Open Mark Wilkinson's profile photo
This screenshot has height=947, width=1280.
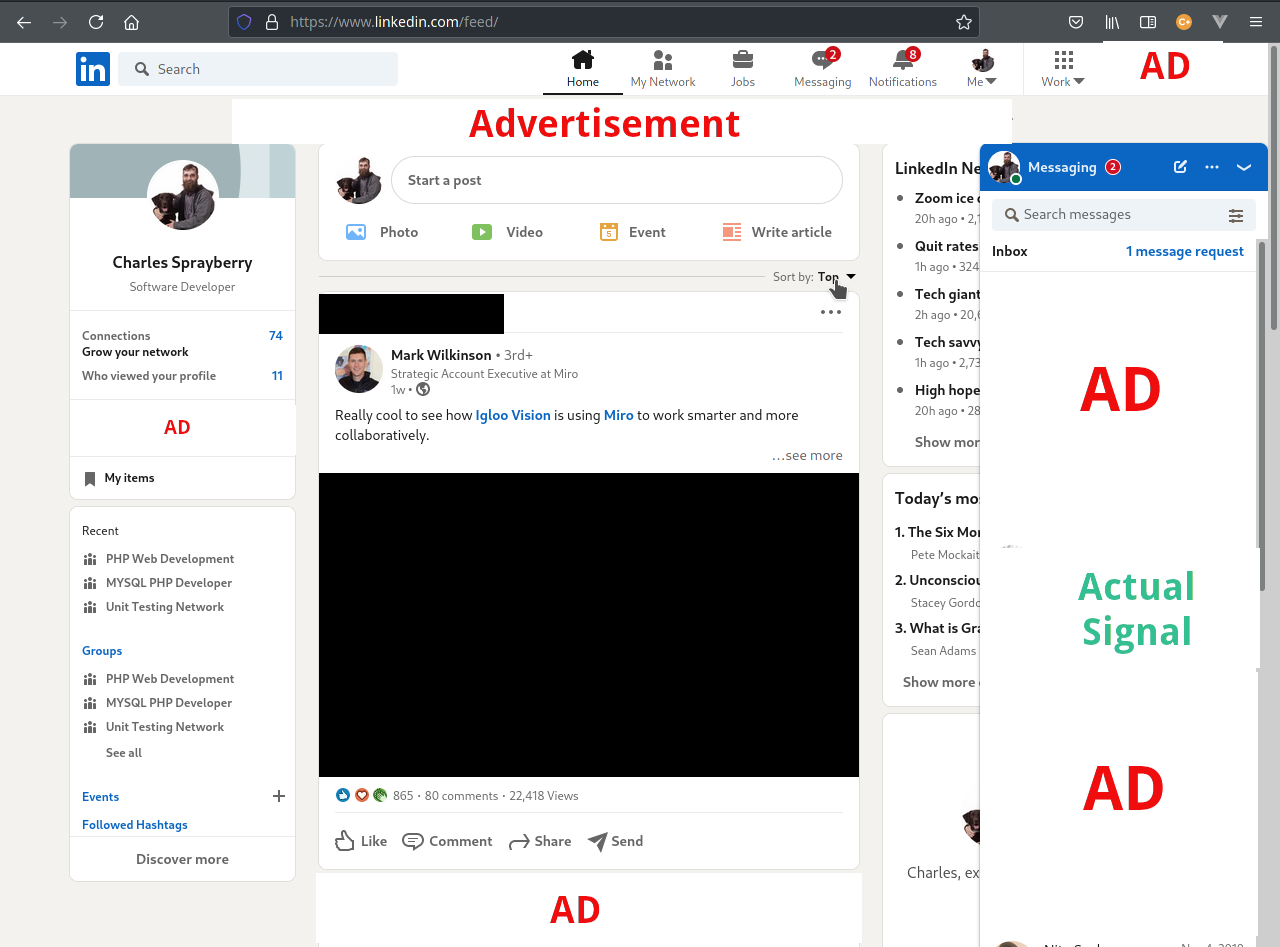(x=359, y=369)
